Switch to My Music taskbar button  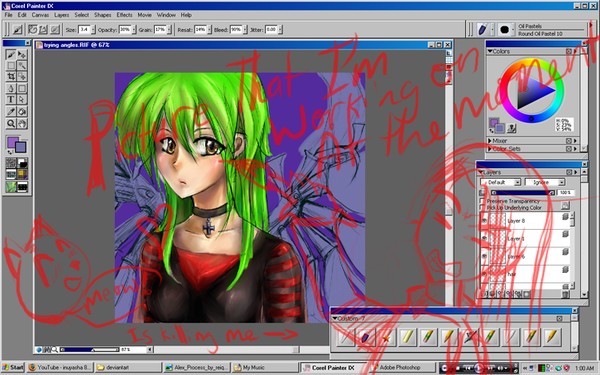pos(264,367)
